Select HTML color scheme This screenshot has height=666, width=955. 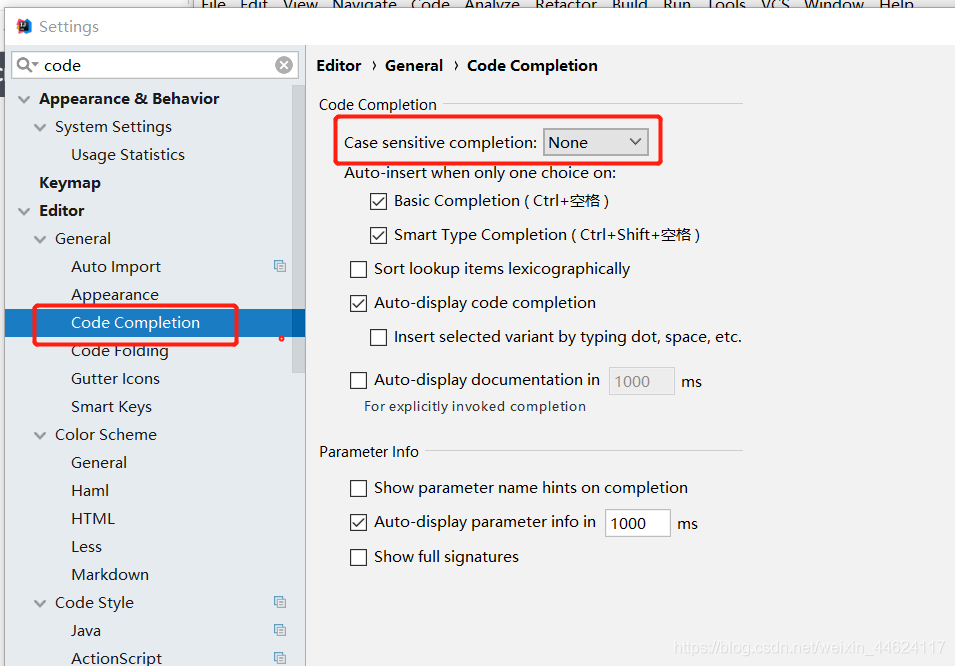[93, 519]
